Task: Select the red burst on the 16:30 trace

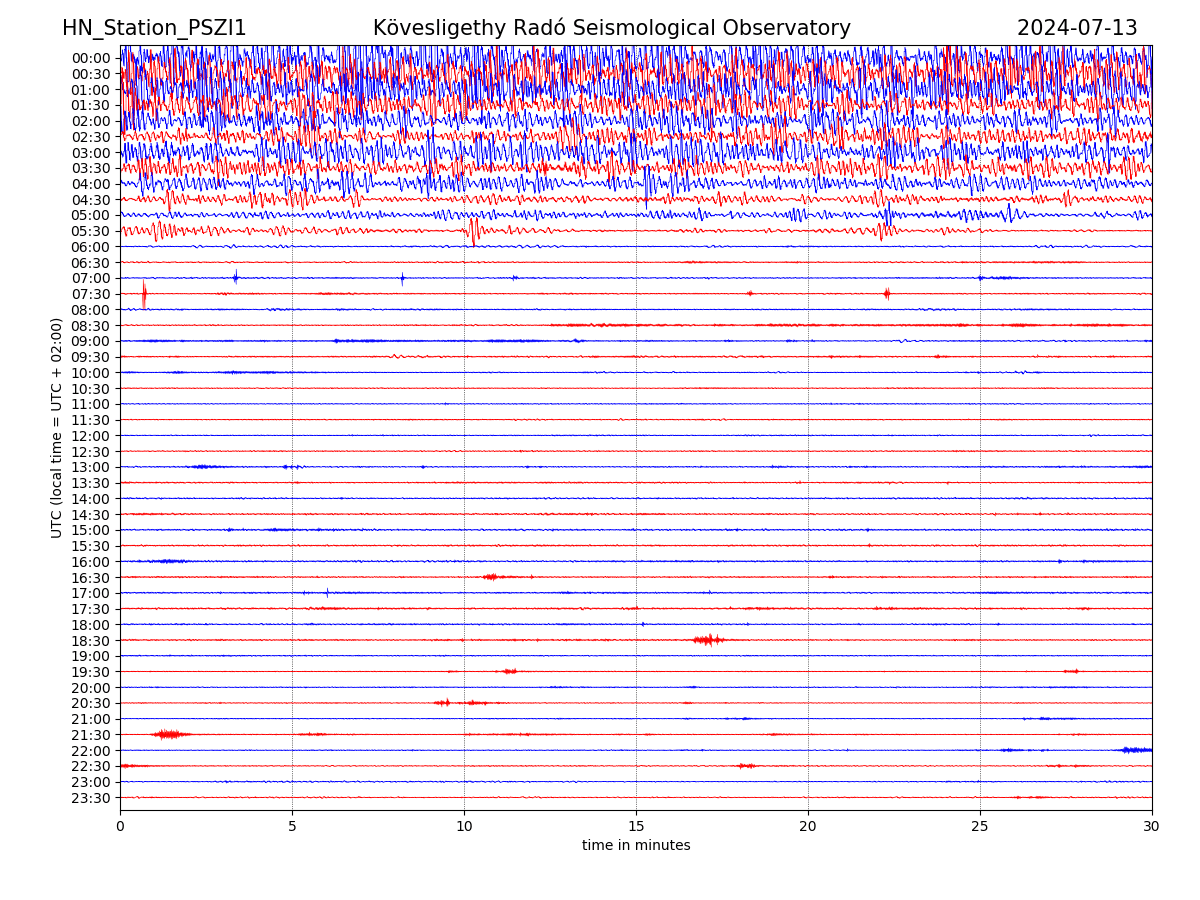Action: click(490, 577)
